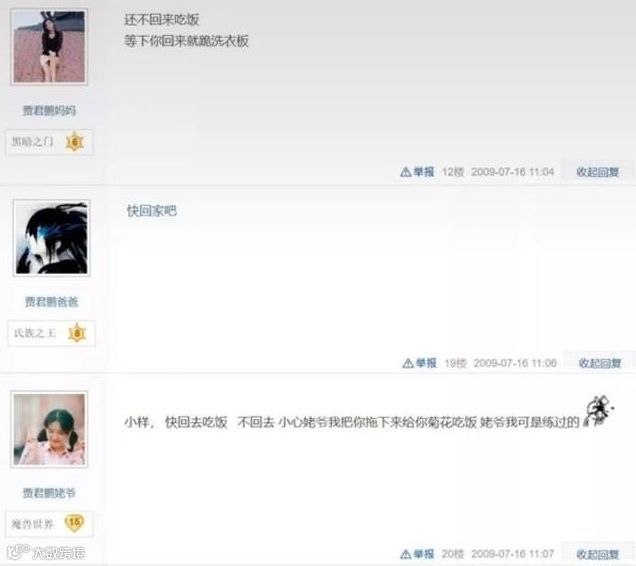Click the level 8 badge of 贾君鹏爸爸

[x=77, y=333]
